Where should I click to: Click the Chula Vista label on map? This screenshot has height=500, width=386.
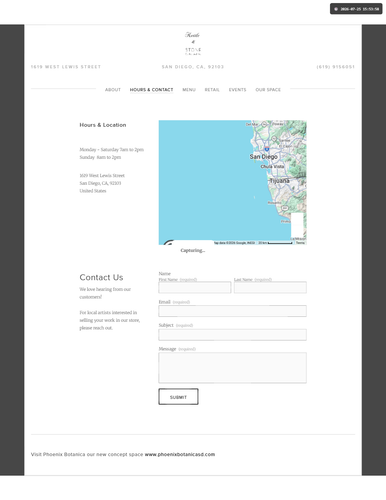272,166
